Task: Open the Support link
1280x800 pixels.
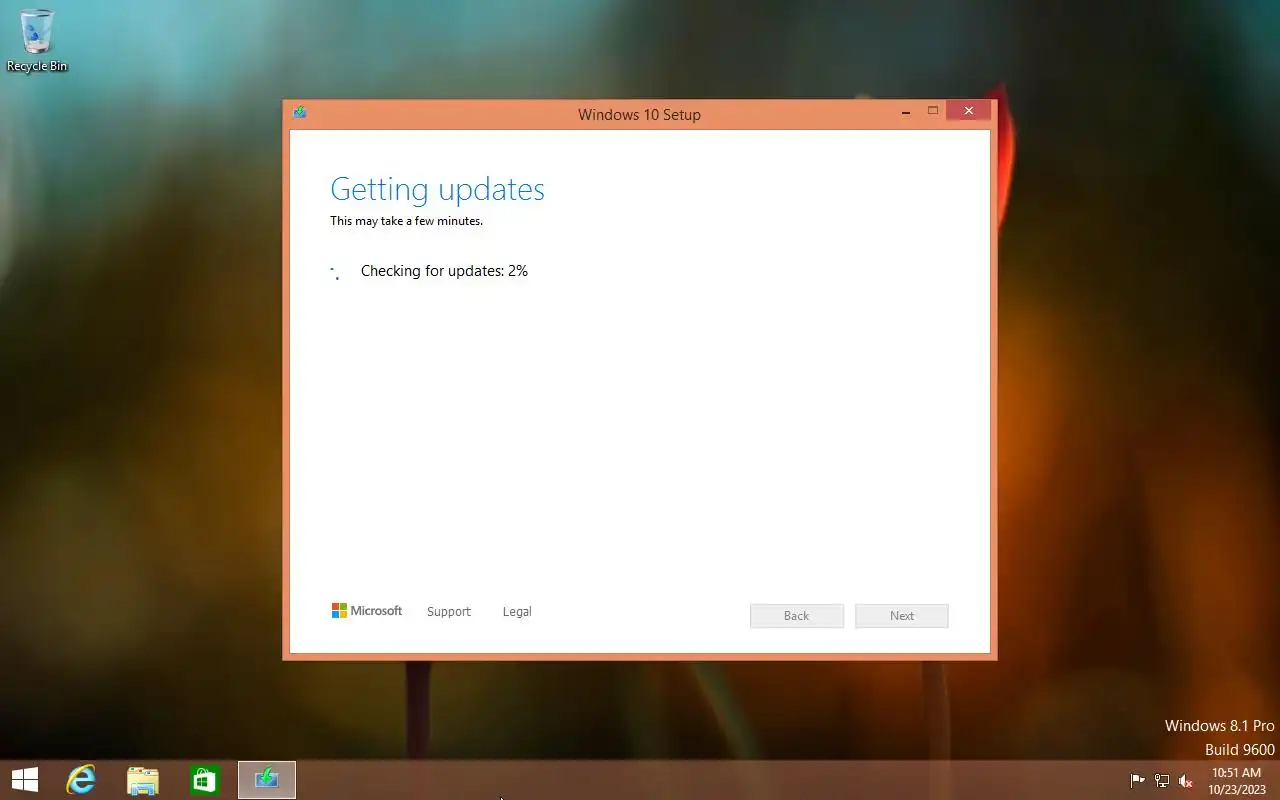Action: 448,611
